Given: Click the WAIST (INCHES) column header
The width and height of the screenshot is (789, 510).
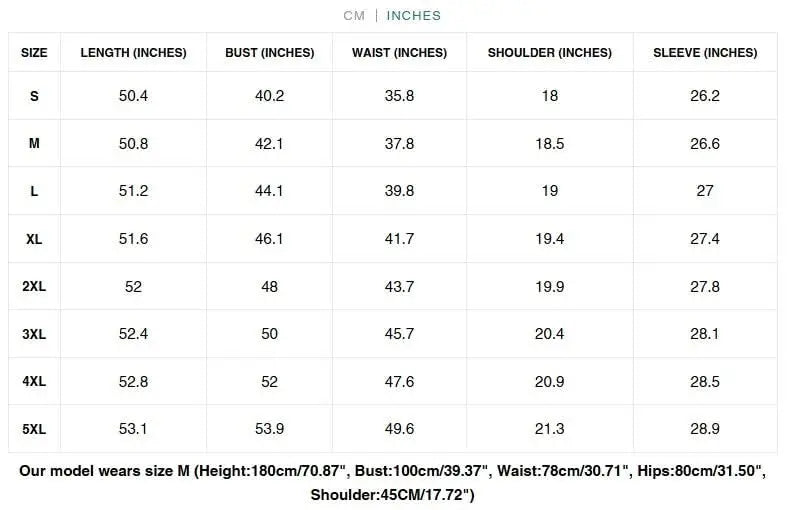Looking at the screenshot, I should 399,53.
